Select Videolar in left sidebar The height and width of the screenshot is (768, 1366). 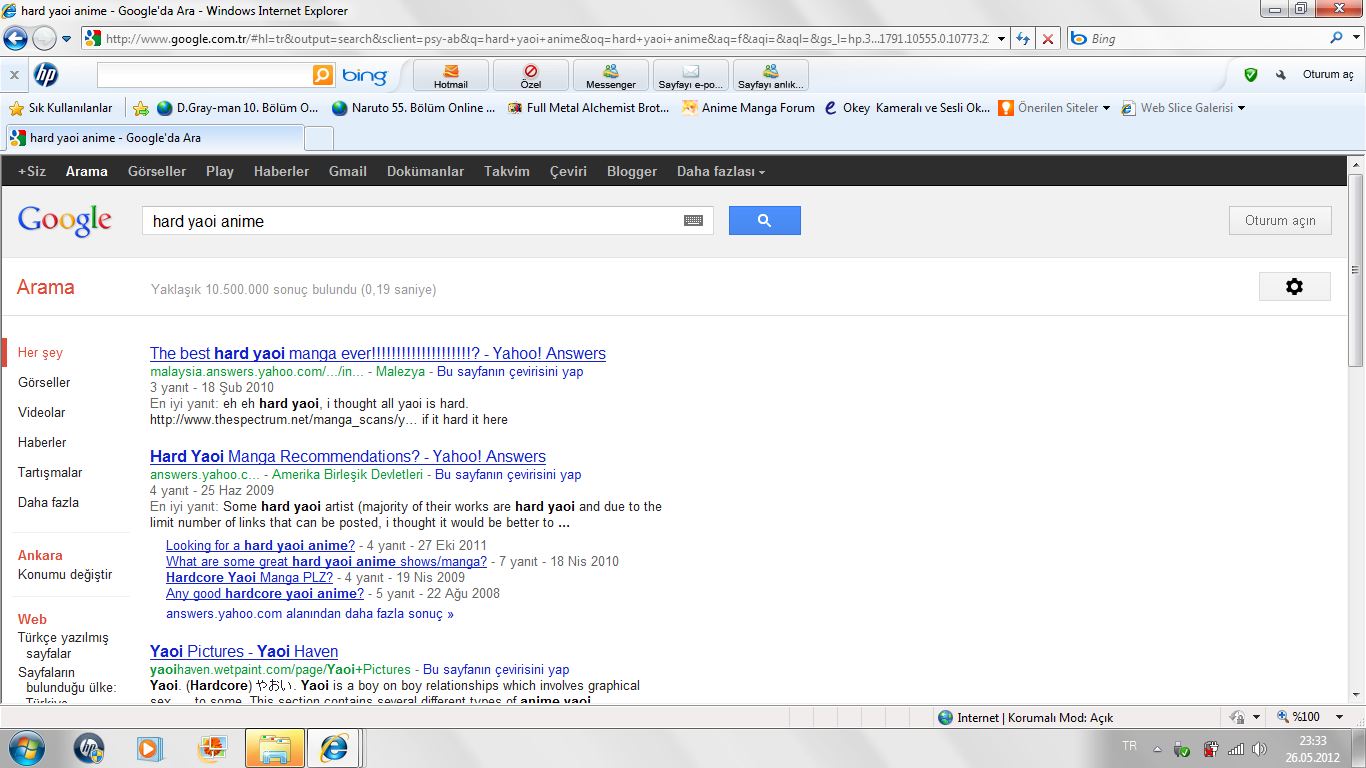(42, 412)
